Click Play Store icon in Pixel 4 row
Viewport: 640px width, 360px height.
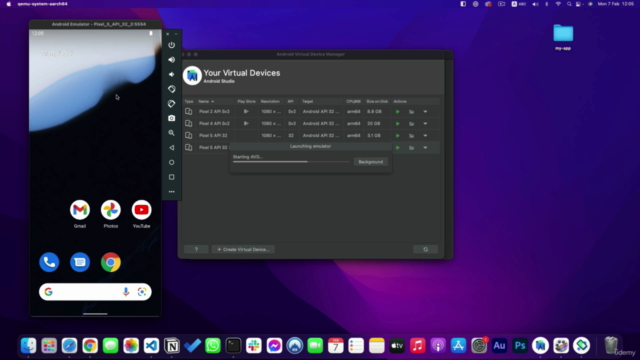246,123
